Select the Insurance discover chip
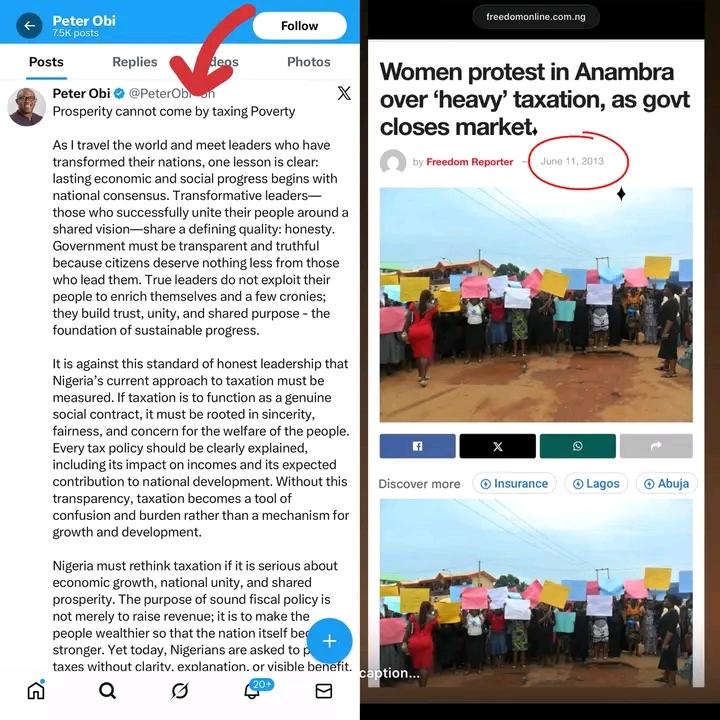Image resolution: width=720 pixels, height=720 pixels. pos(514,484)
